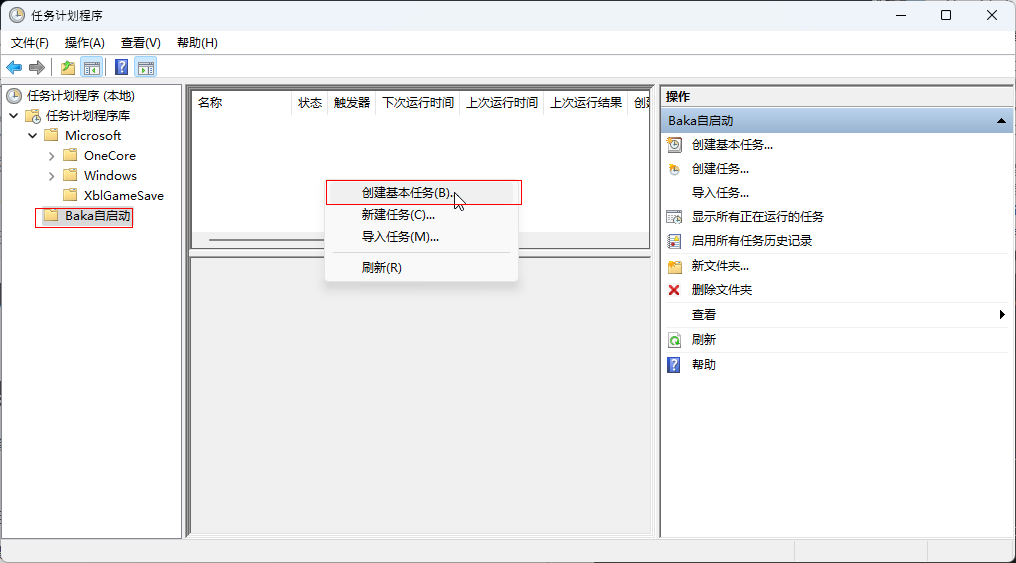Screen dimensions: 1016x563
Task: Open the 操作(A) menu in menu bar
Action: 84,43
